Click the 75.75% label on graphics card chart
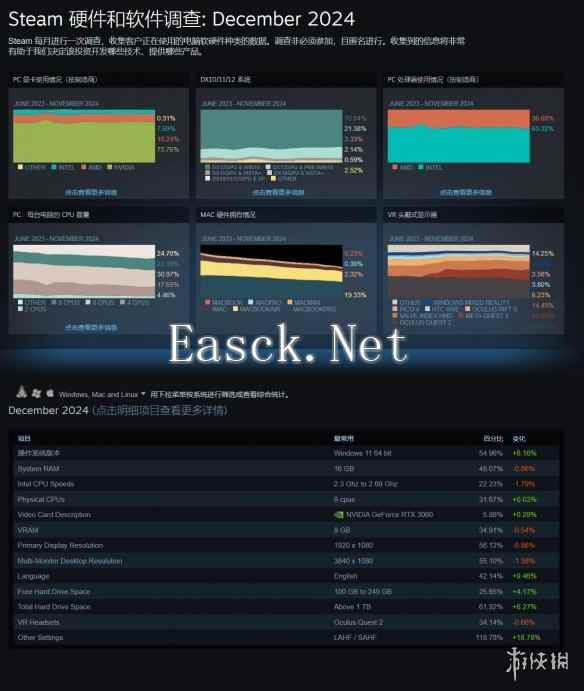 coord(168,150)
